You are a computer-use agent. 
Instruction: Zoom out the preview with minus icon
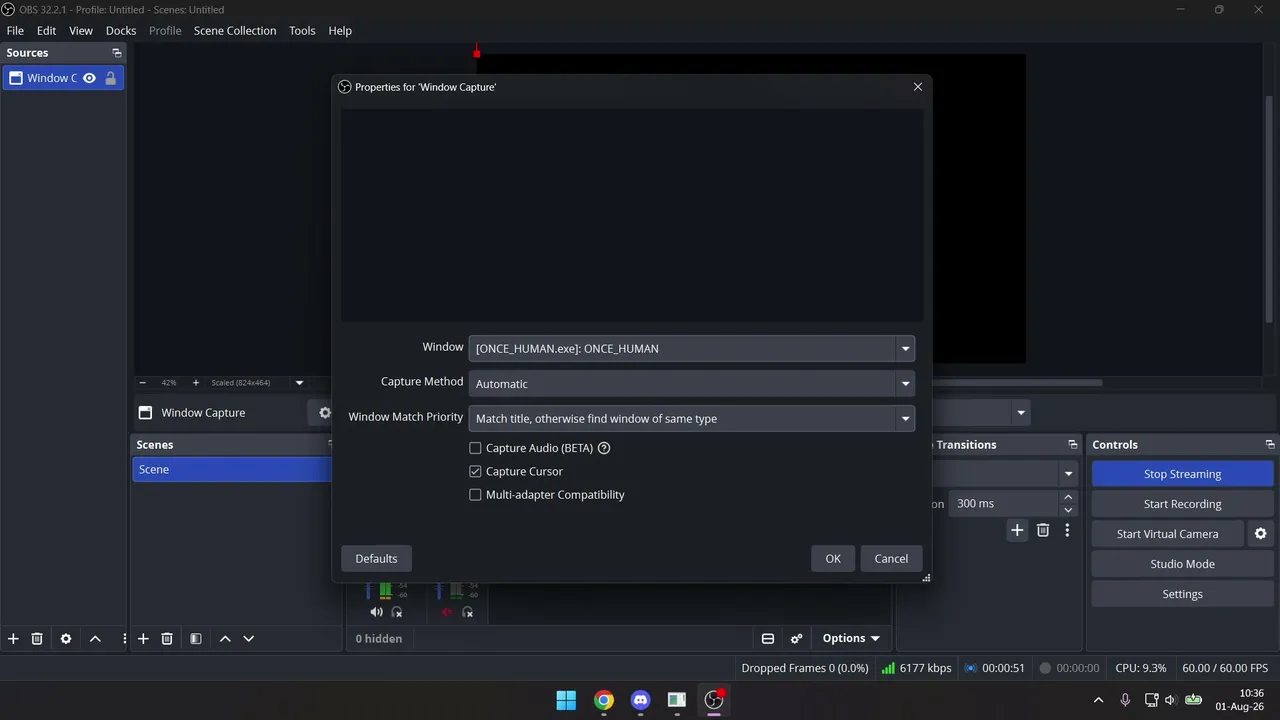142,382
